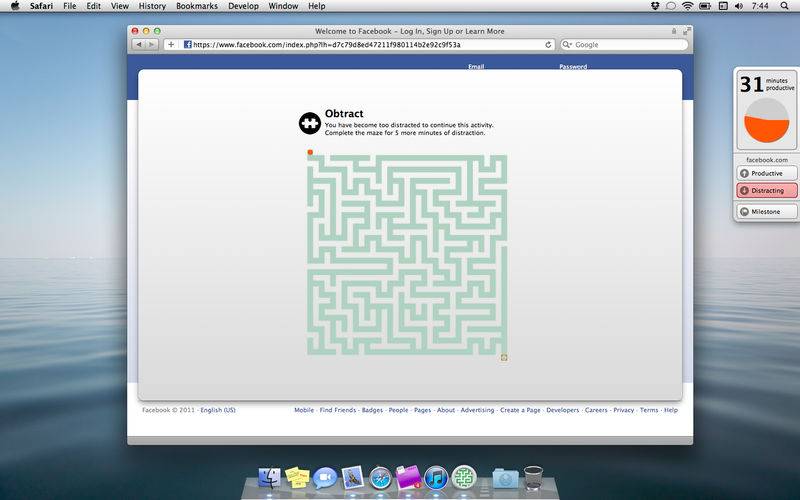
Task: Click the Facebook favicon in the address bar
Action: (x=187, y=45)
